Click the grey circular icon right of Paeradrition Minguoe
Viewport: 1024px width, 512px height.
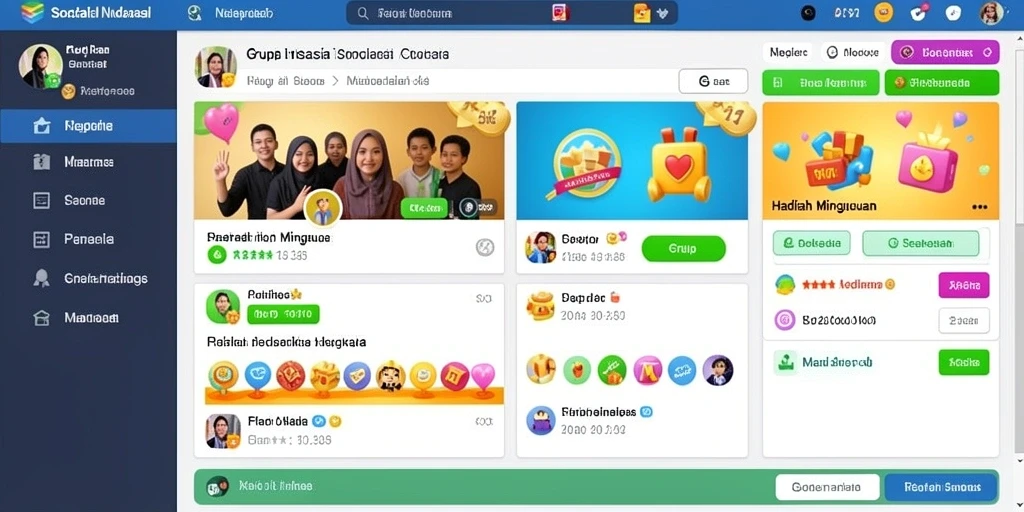tap(485, 248)
